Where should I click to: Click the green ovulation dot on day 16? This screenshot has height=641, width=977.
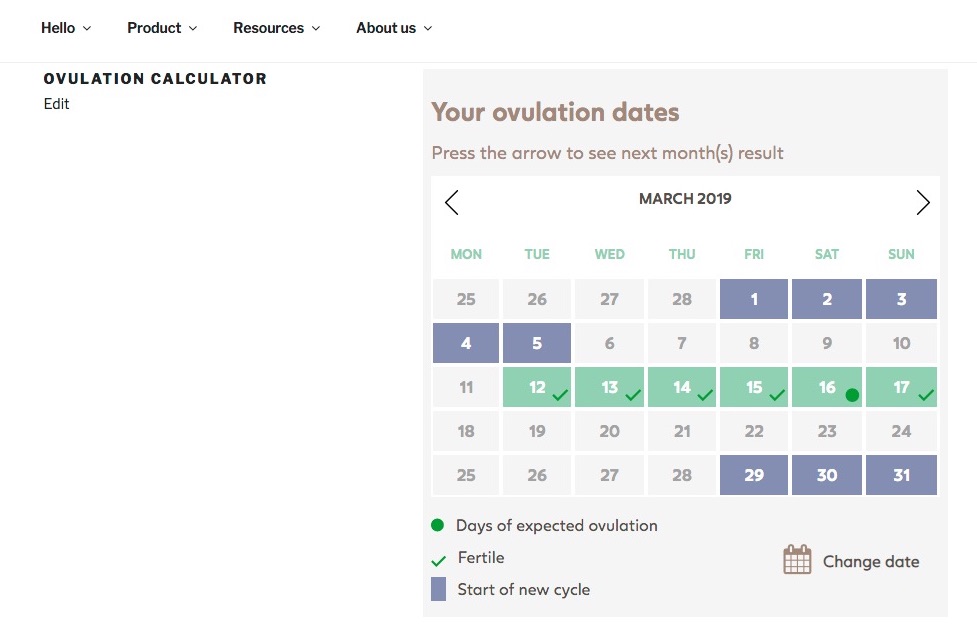852,395
